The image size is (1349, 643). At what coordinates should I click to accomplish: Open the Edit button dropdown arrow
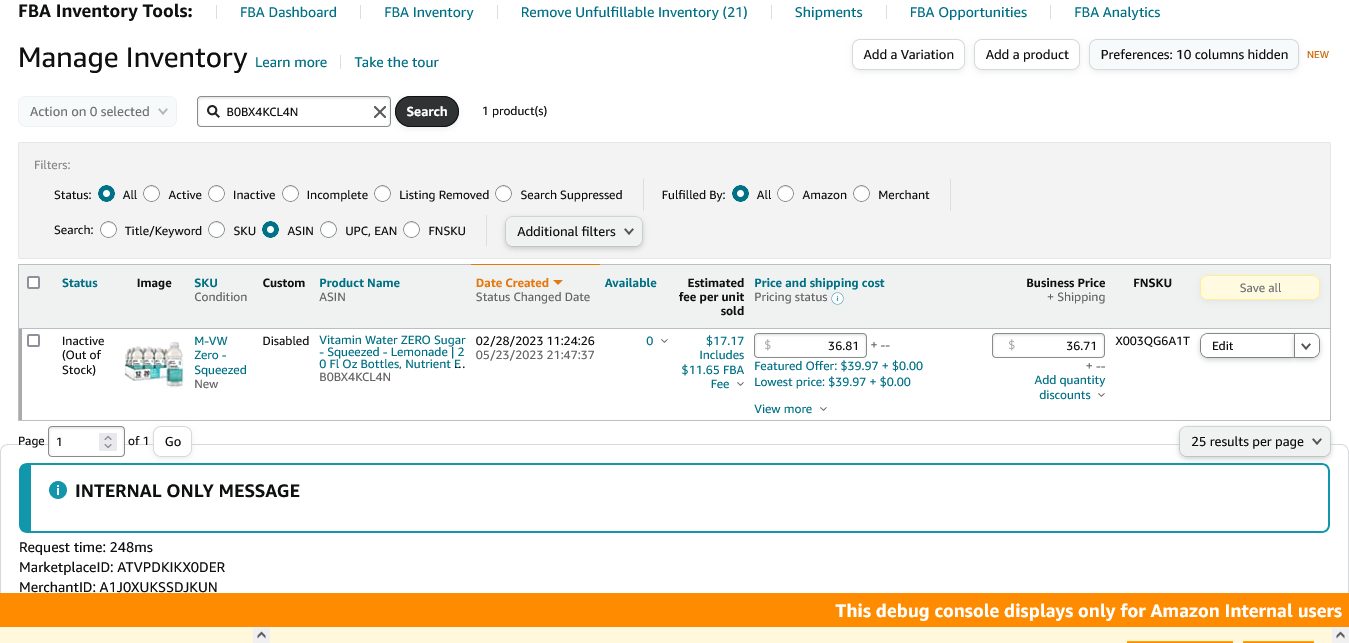(1307, 346)
